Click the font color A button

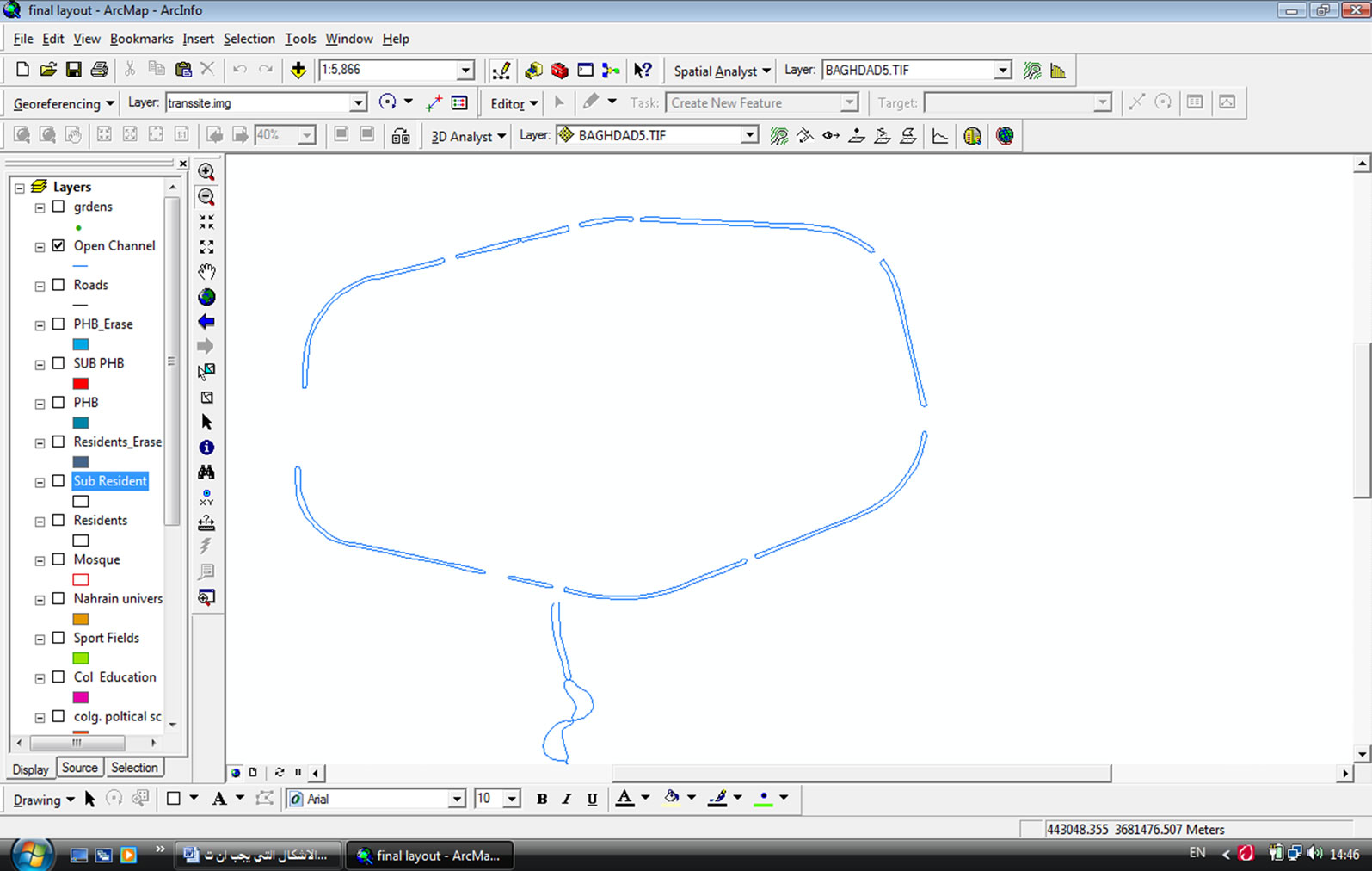tap(625, 799)
